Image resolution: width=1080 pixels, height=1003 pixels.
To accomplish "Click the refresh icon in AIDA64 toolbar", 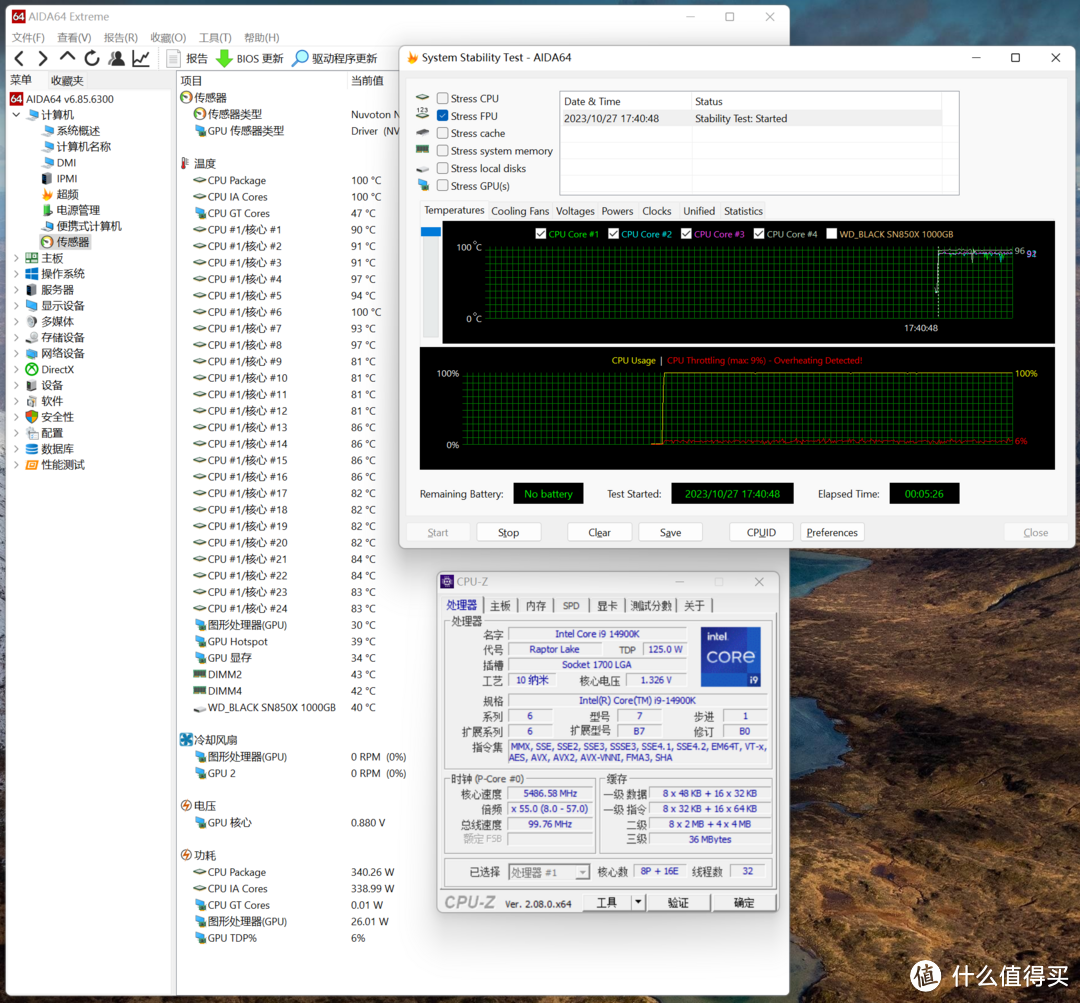I will [92, 59].
